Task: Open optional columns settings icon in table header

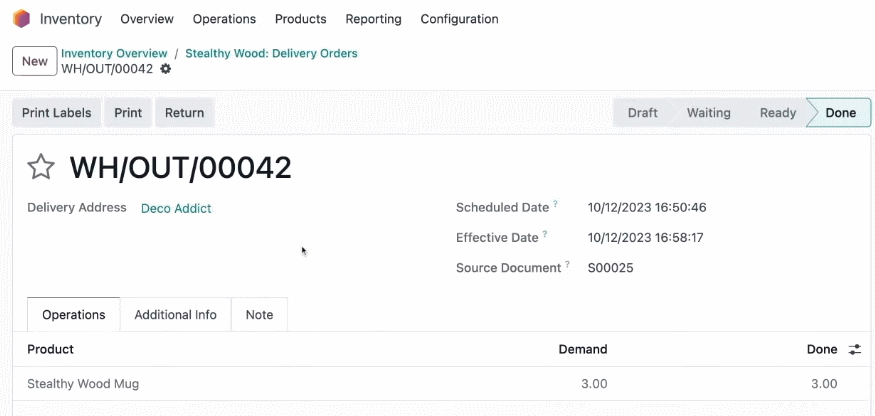Action: point(855,350)
